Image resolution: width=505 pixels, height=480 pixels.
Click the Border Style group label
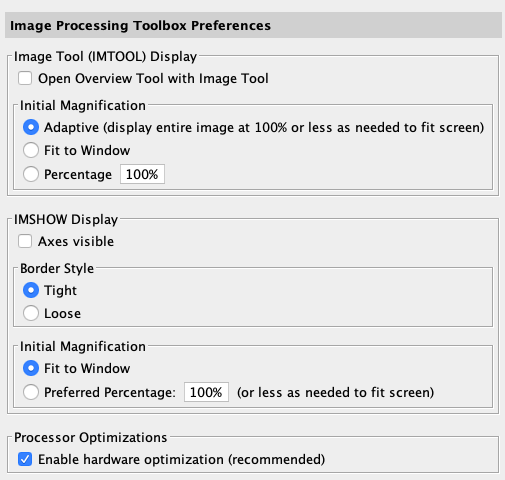tap(57, 268)
